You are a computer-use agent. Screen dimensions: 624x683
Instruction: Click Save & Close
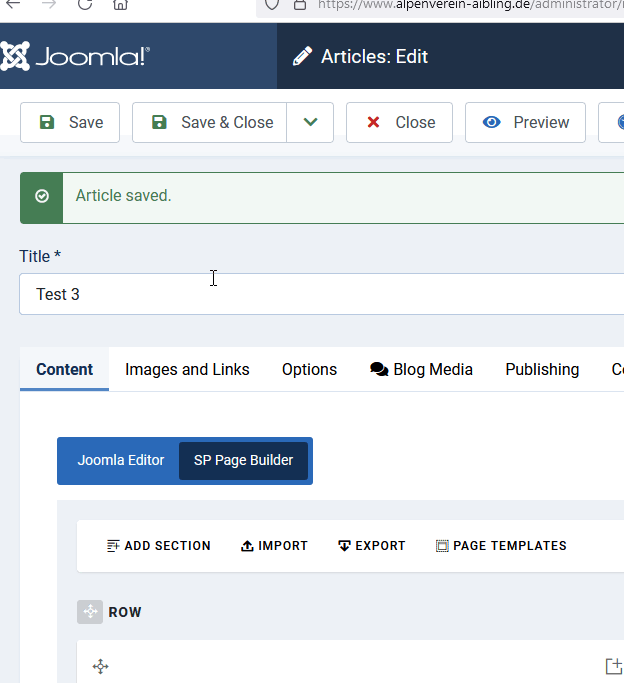210,122
